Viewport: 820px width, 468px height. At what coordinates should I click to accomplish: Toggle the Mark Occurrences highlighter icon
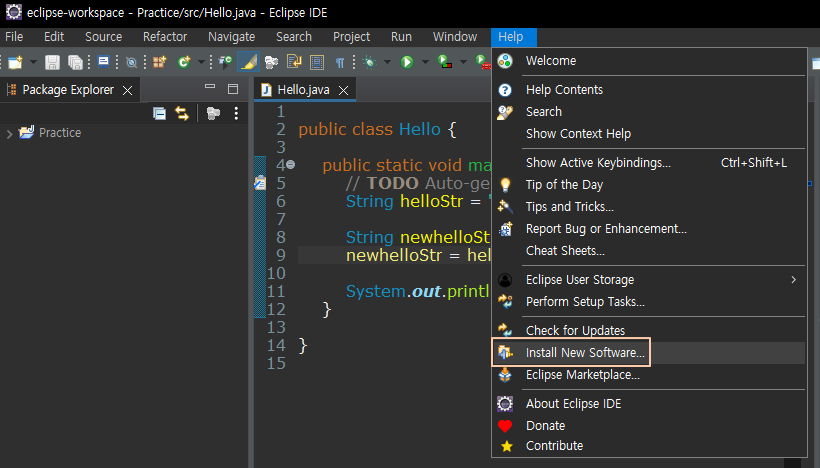[250, 62]
